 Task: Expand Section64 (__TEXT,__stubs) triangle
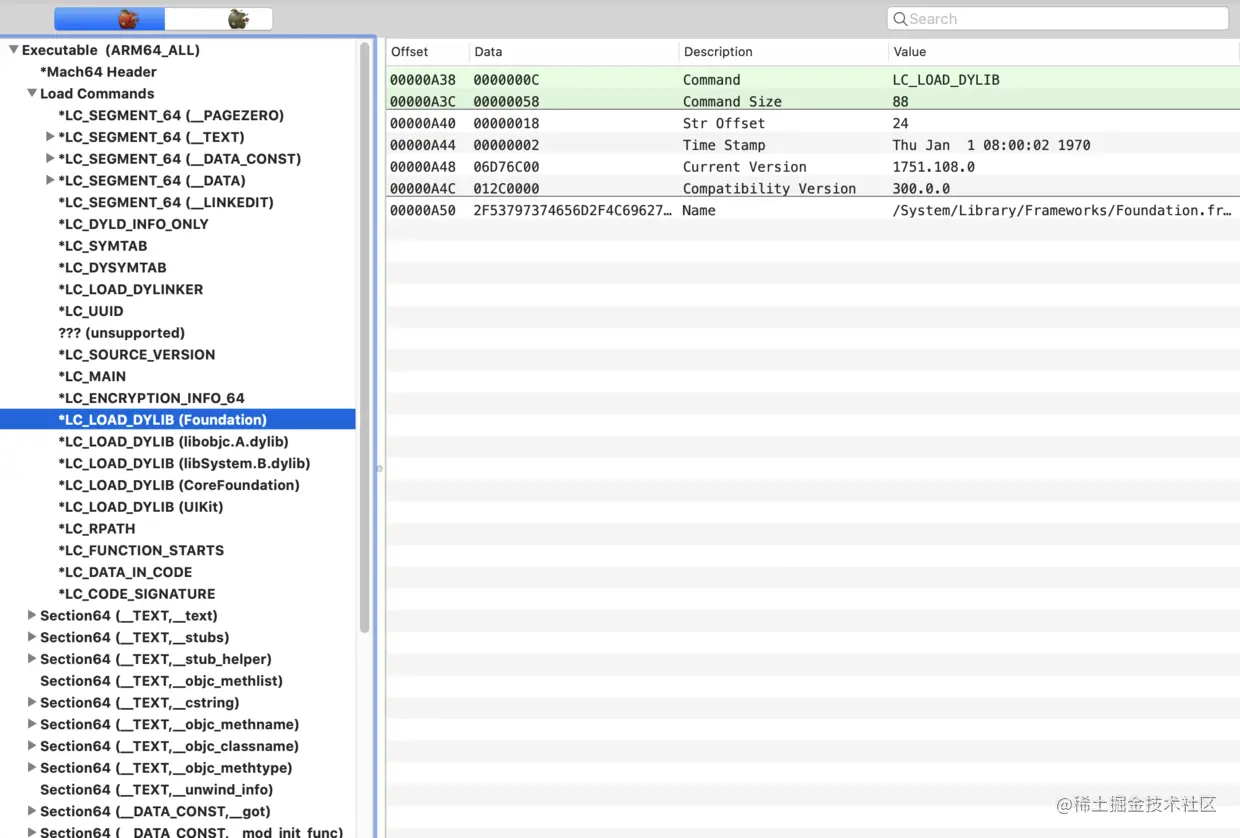[x=32, y=638]
